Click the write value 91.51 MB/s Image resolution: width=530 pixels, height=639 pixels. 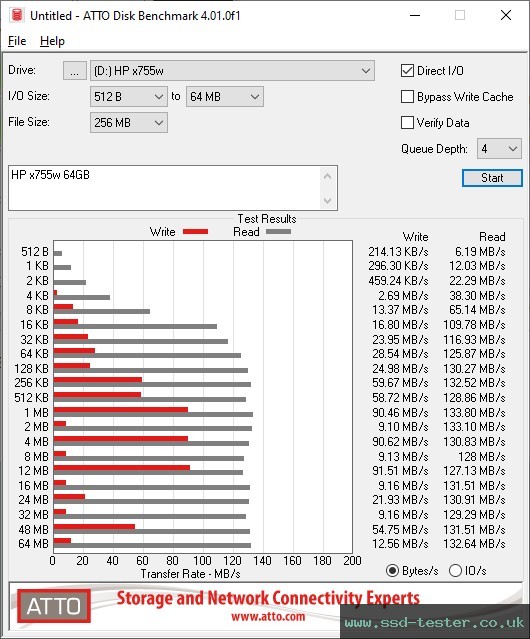[400, 471]
